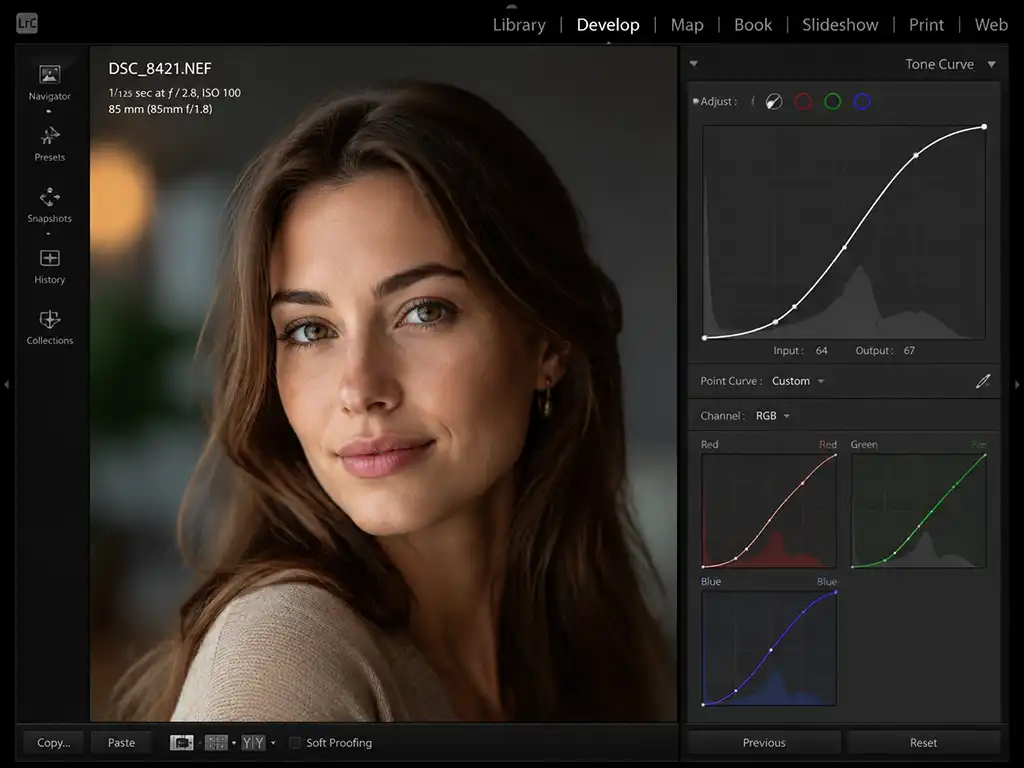Enable the Soft Proofing checkbox
This screenshot has width=1024, height=768.
pyautogui.click(x=295, y=743)
